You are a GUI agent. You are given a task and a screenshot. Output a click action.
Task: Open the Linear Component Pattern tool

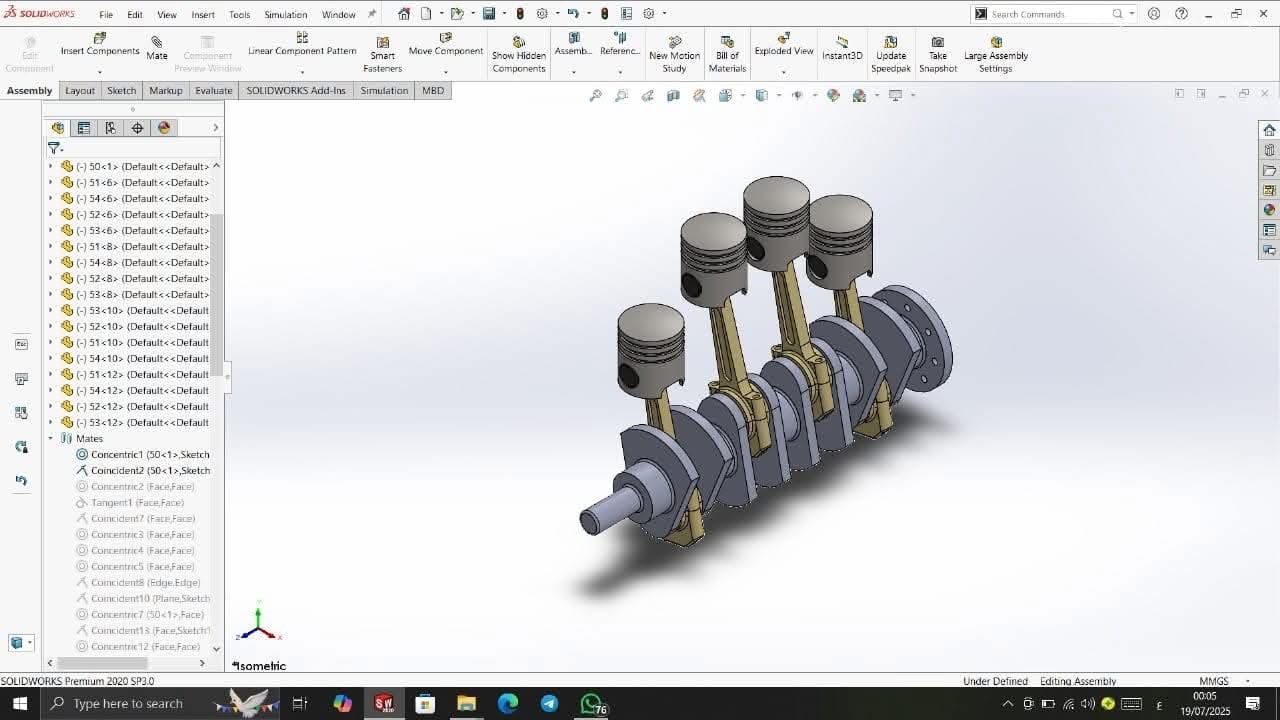302,45
